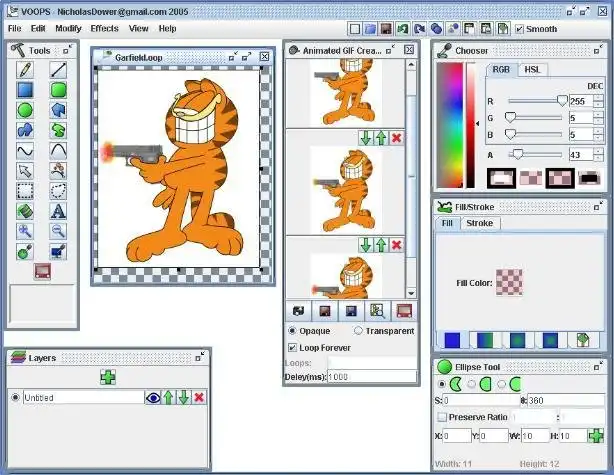This screenshot has height=475, width=614.
Task: Switch to the HSL tab
Action: [532, 70]
